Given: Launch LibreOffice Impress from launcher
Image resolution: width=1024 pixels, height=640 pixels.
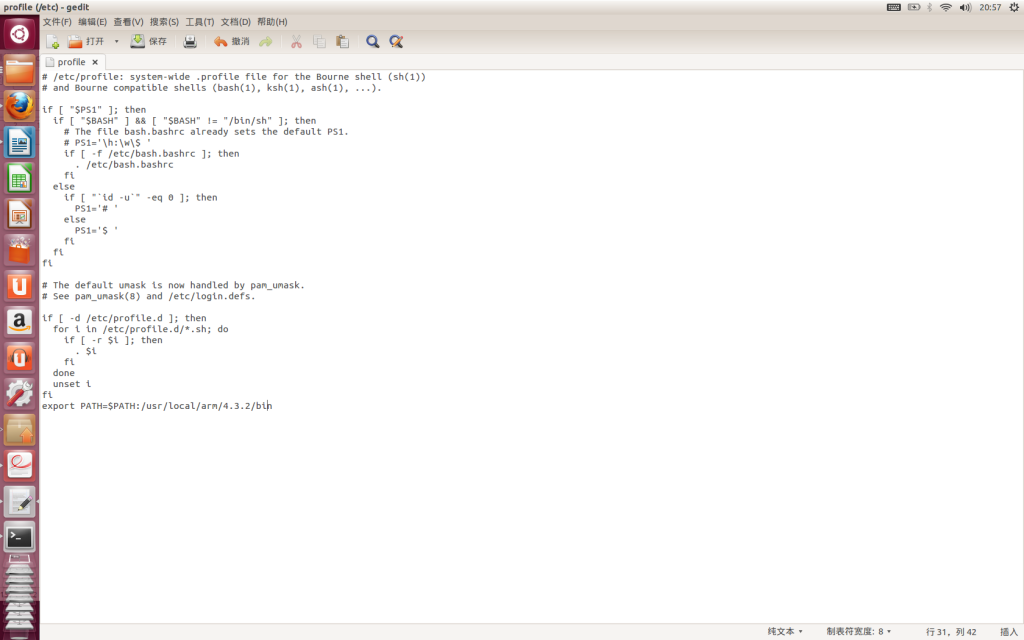Looking at the screenshot, I should point(20,214).
